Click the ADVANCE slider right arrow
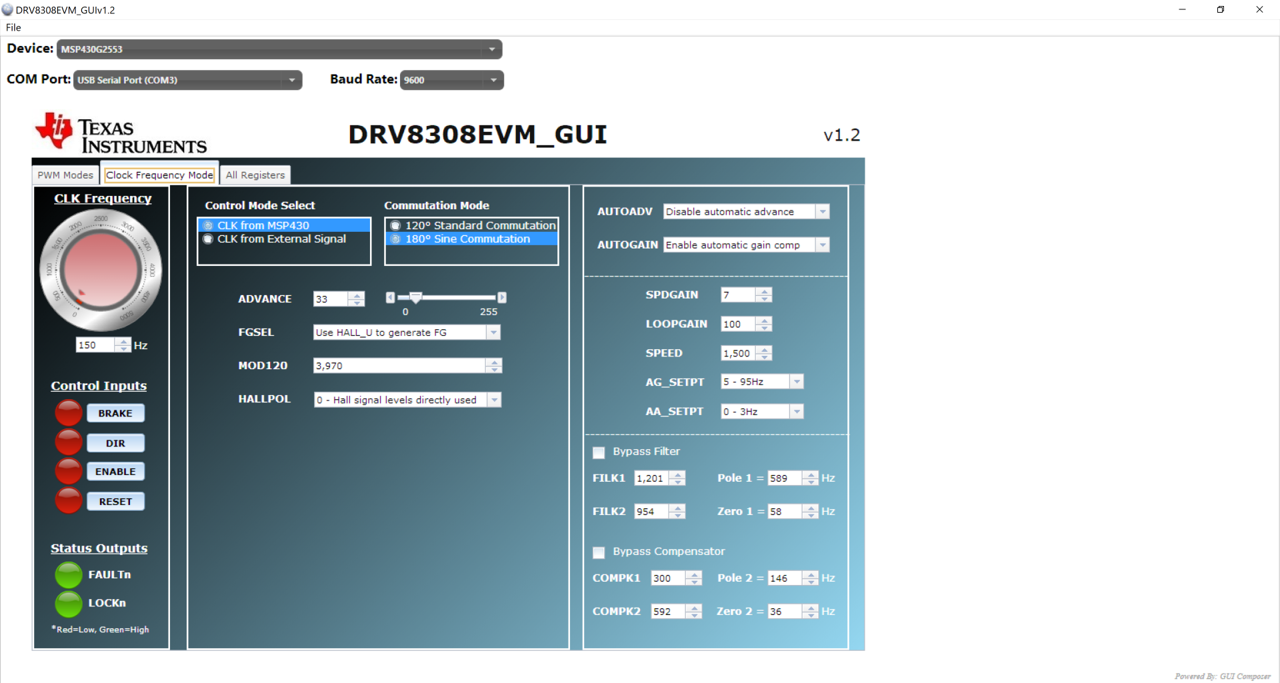1280x683 pixels. (x=502, y=298)
